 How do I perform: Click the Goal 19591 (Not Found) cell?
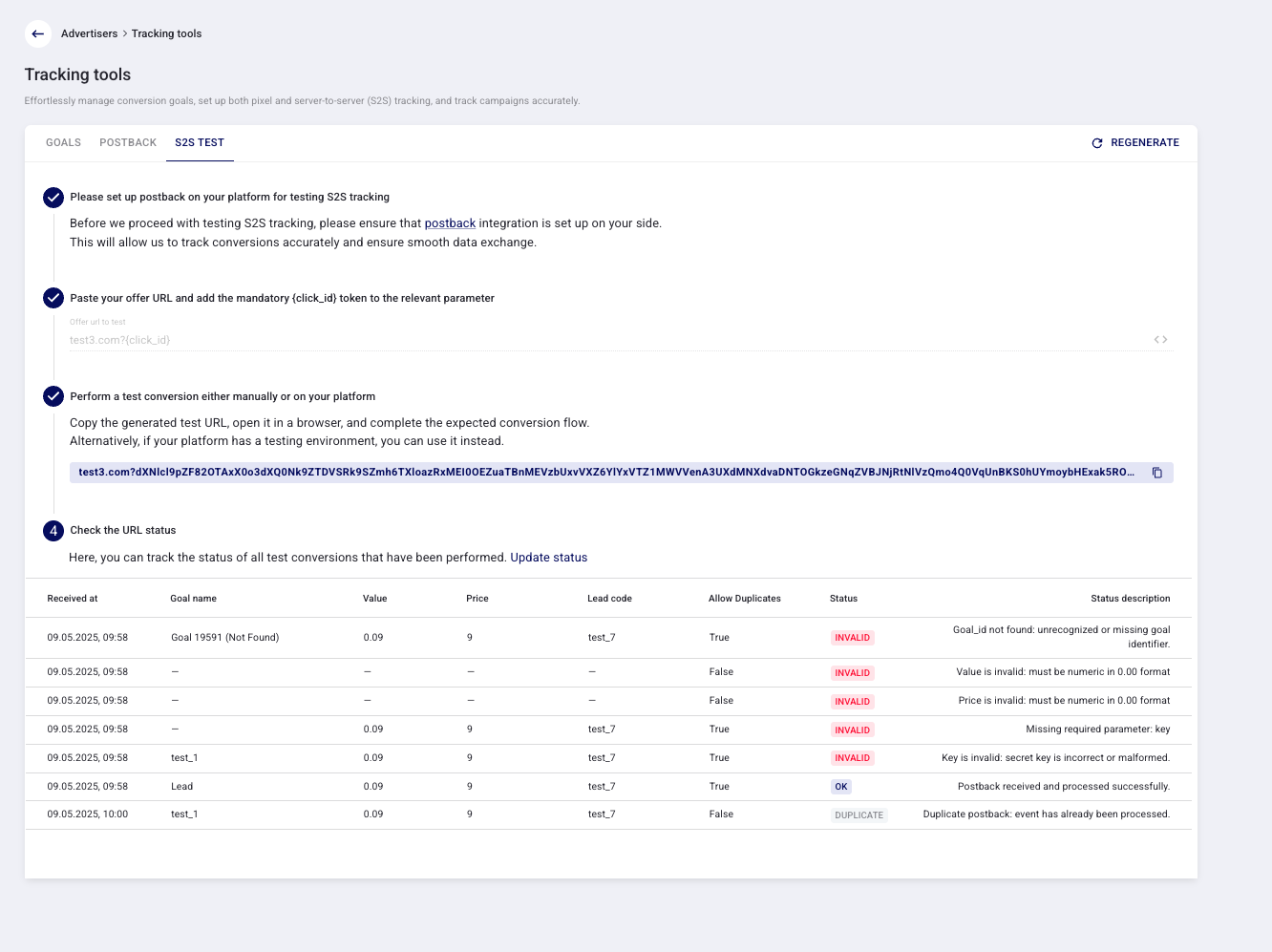[225, 638]
